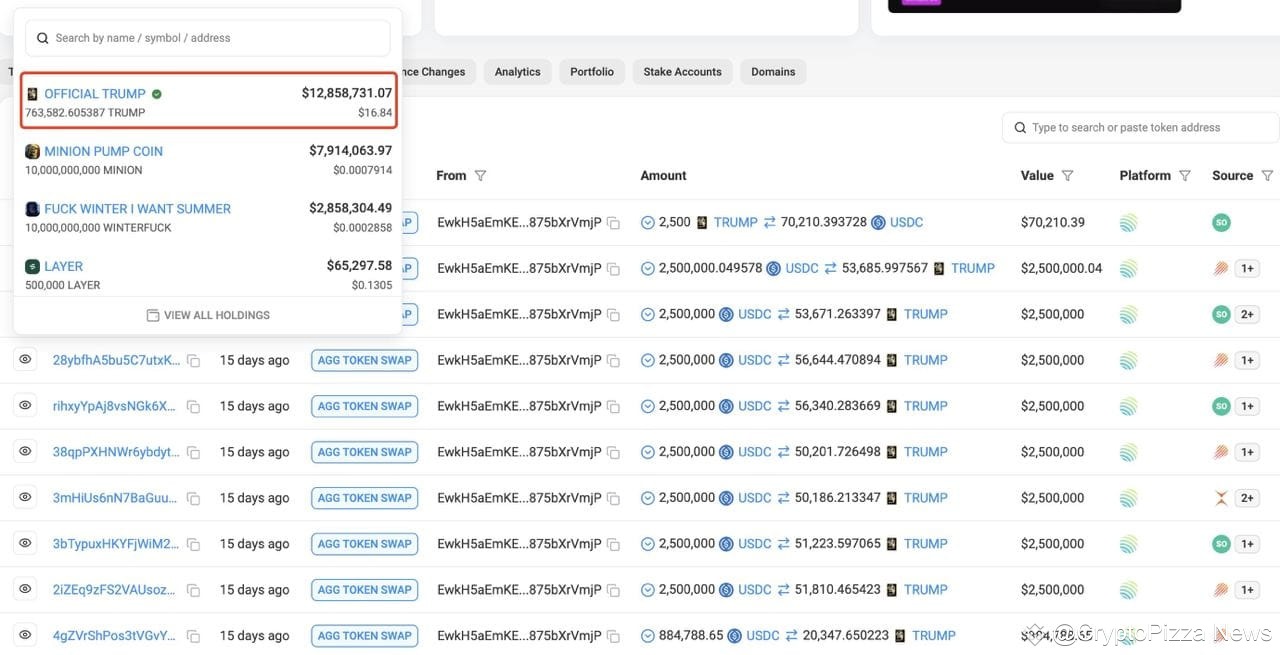Image resolution: width=1280 pixels, height=655 pixels.
Task: Toggle eye icon for 4gZVrShPos3tVGvY row
Action: click(x=25, y=635)
